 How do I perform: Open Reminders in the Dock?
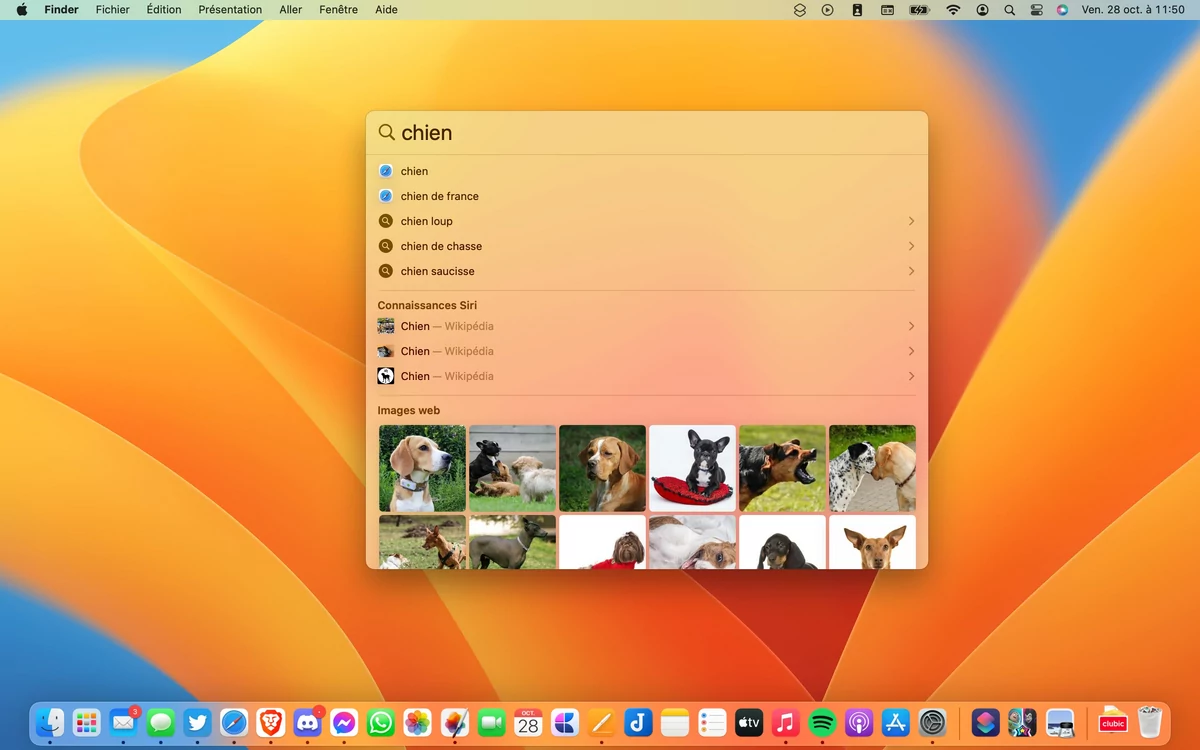pyautogui.click(x=712, y=722)
